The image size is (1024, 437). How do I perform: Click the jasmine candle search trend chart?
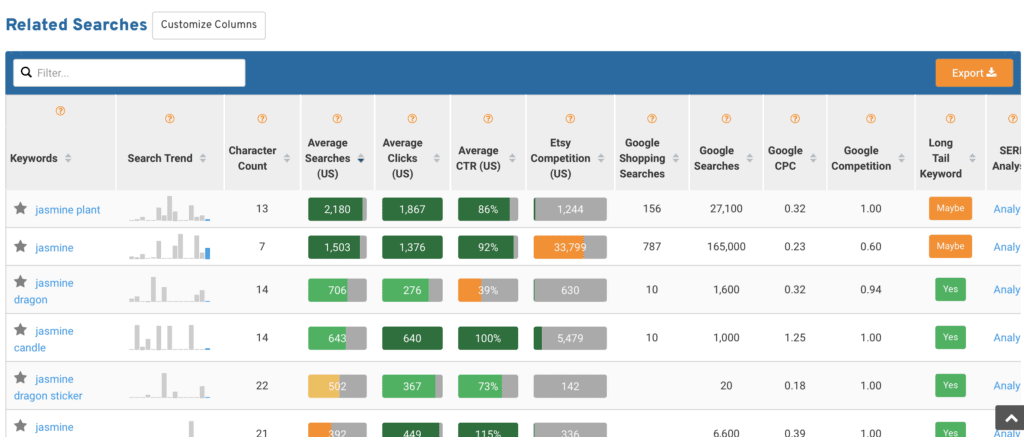click(170, 337)
